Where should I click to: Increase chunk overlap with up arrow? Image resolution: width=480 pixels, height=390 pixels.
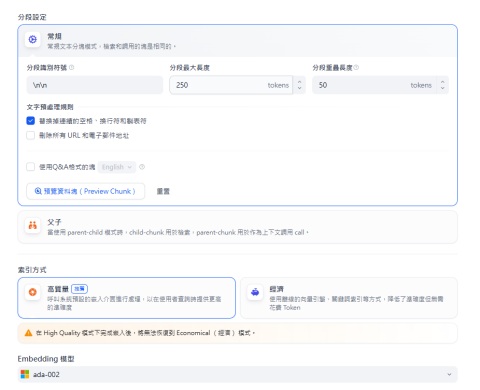coord(442,82)
